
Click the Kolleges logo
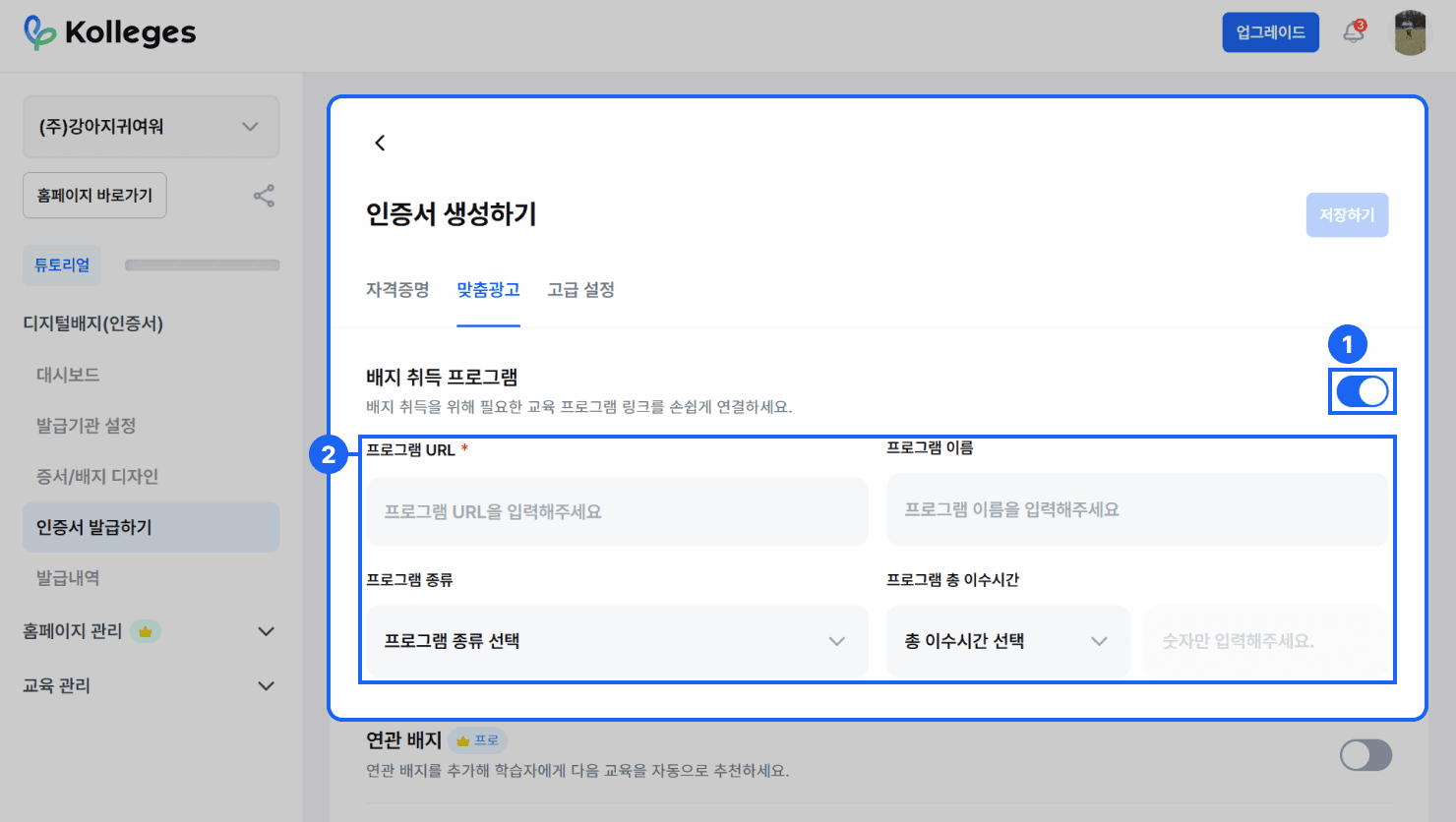[109, 32]
